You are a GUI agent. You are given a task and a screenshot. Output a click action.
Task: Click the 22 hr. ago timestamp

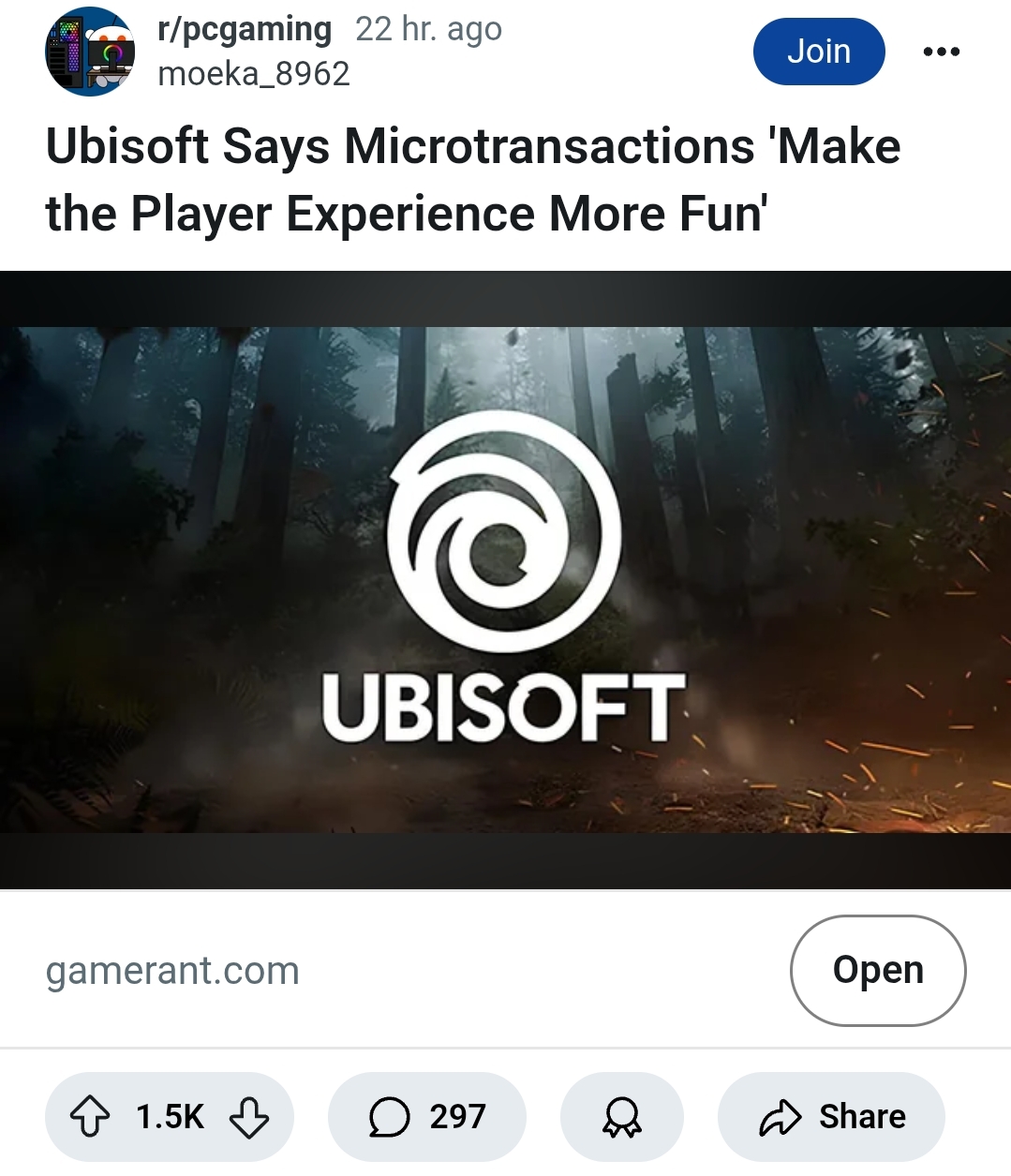tap(428, 30)
